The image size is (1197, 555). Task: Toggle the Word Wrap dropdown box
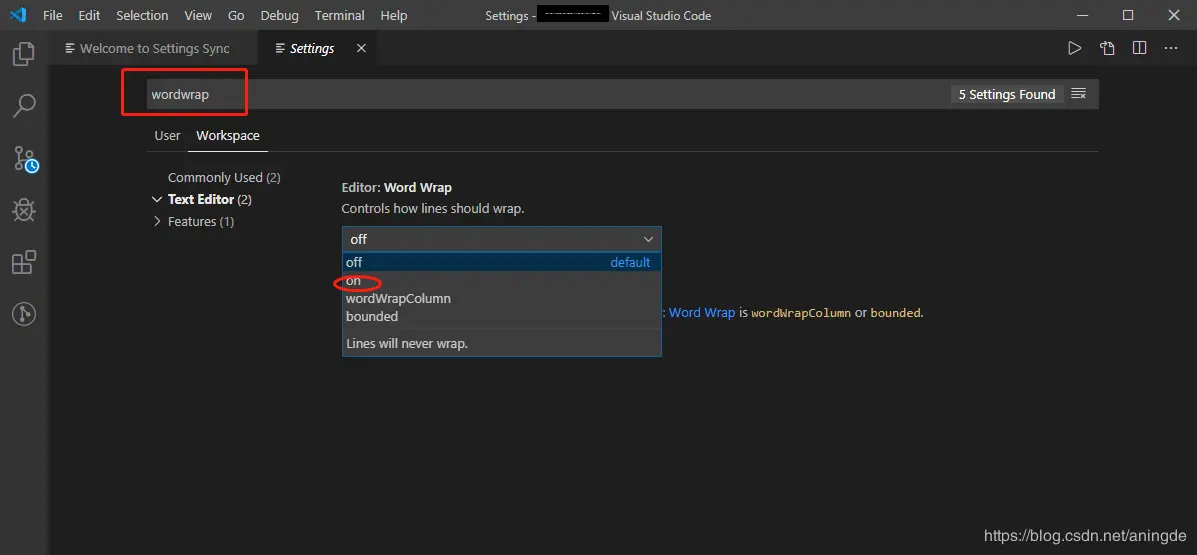(x=502, y=239)
